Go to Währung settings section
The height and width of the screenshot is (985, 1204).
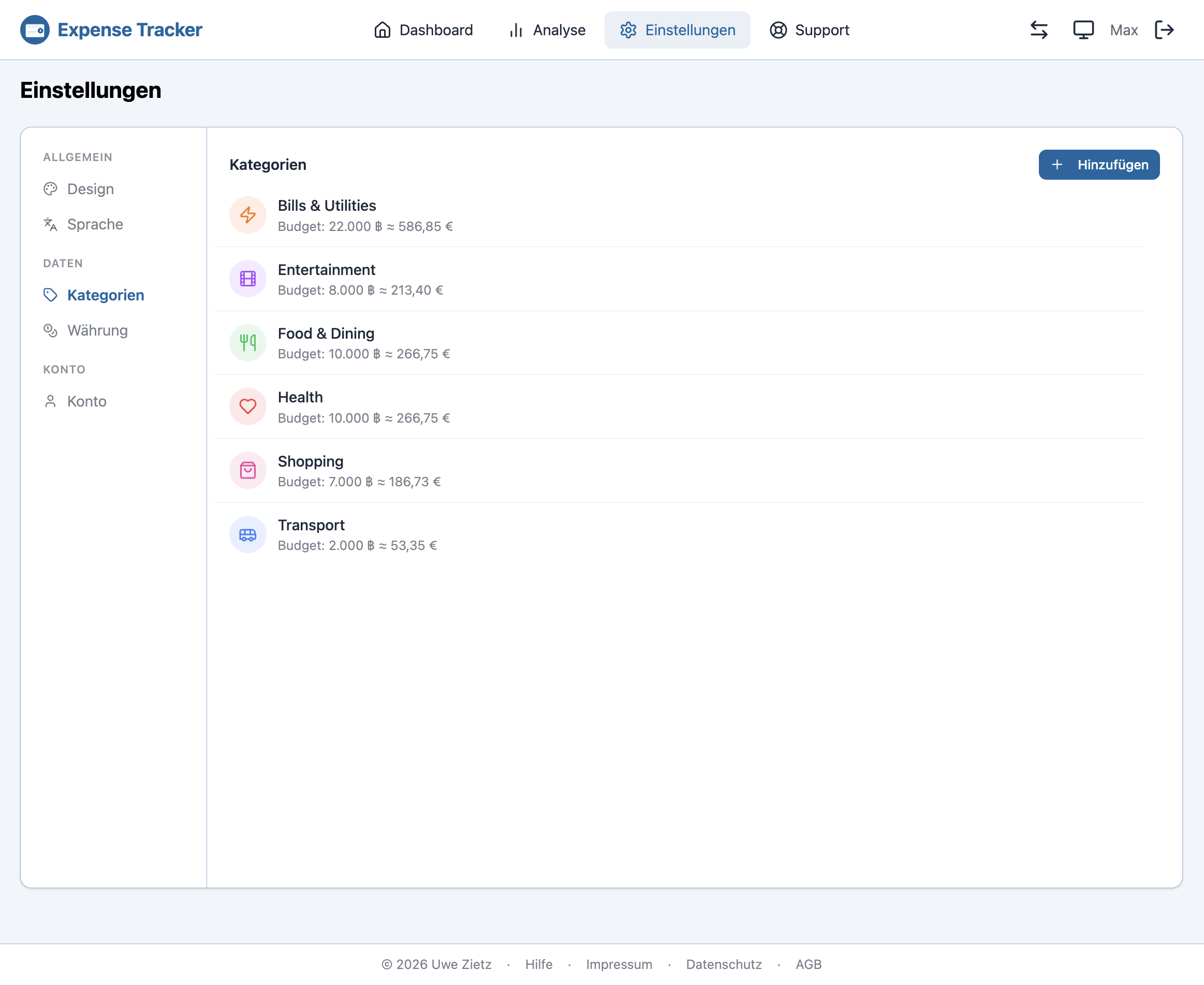tap(97, 330)
